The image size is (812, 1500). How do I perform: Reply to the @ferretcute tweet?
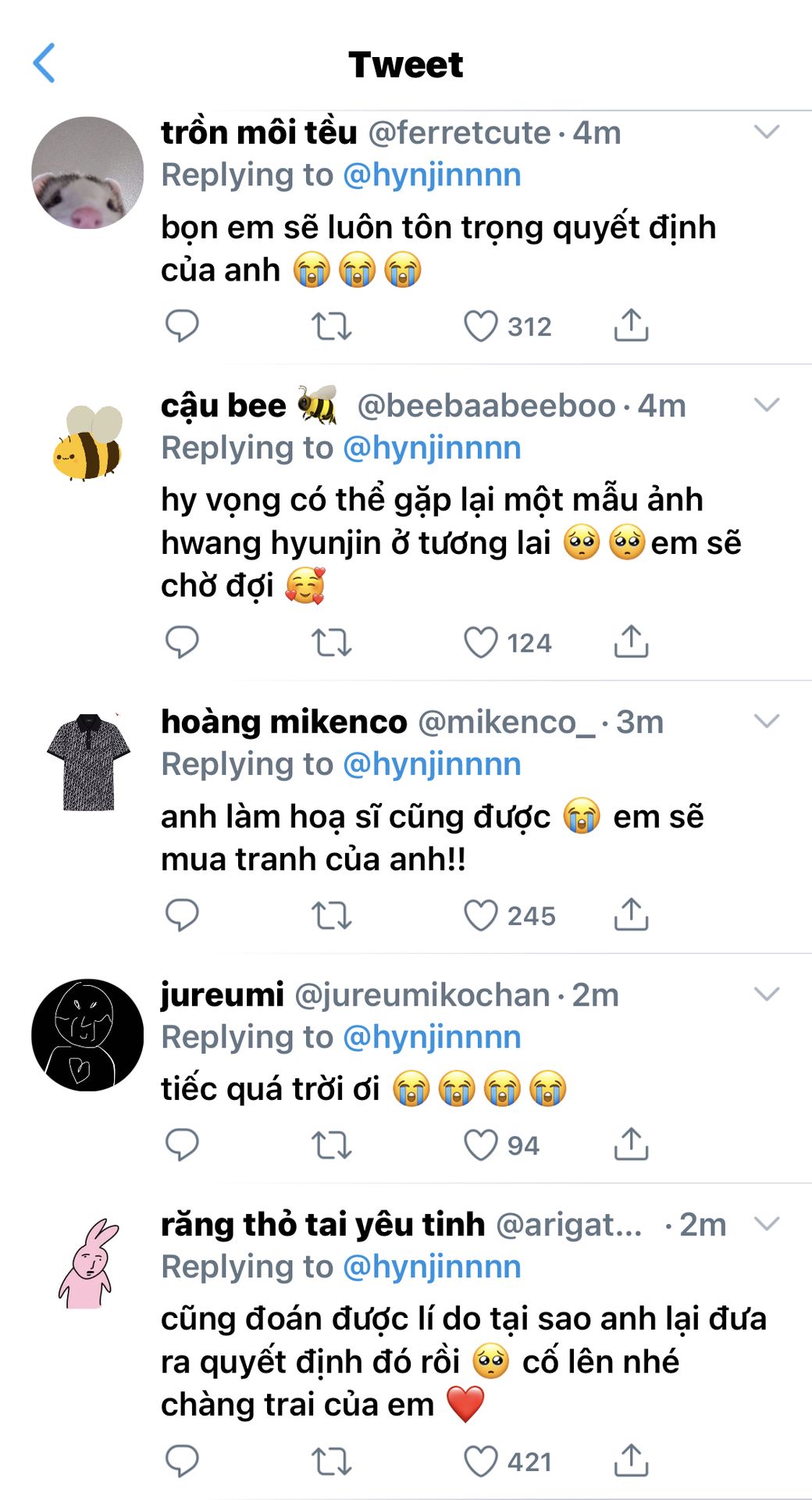(182, 326)
